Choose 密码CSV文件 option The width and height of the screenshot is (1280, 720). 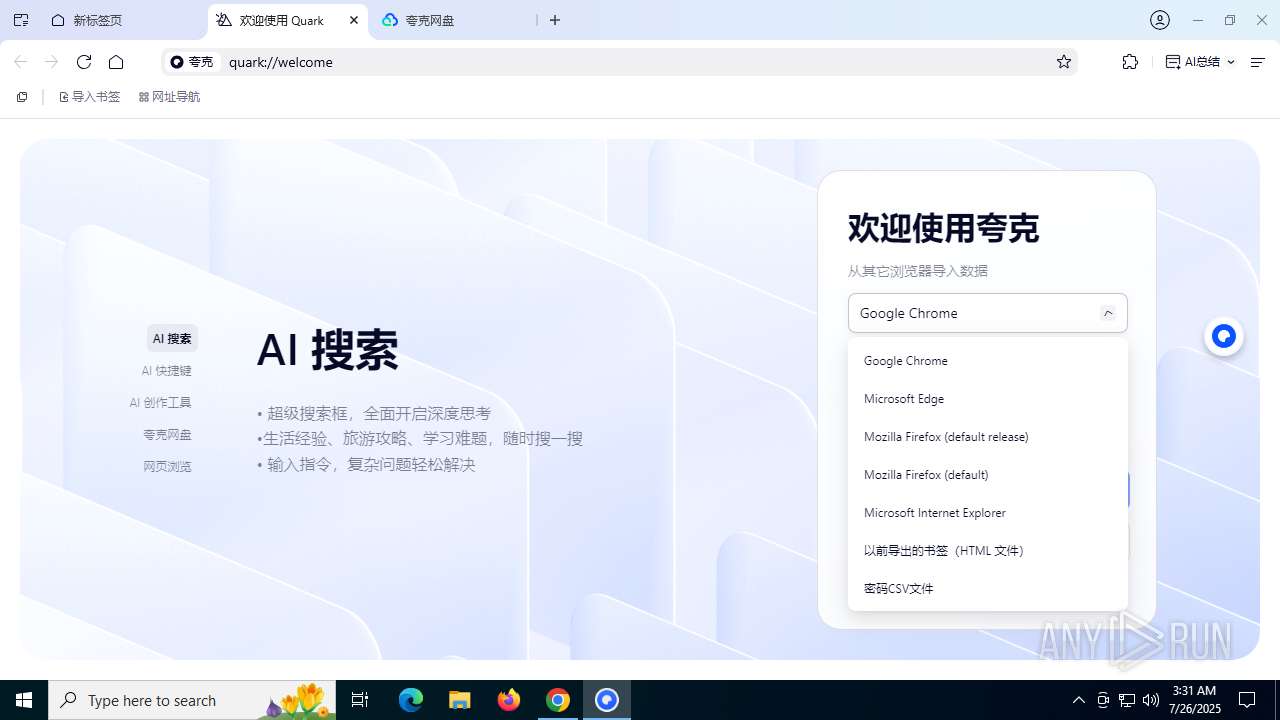988,588
